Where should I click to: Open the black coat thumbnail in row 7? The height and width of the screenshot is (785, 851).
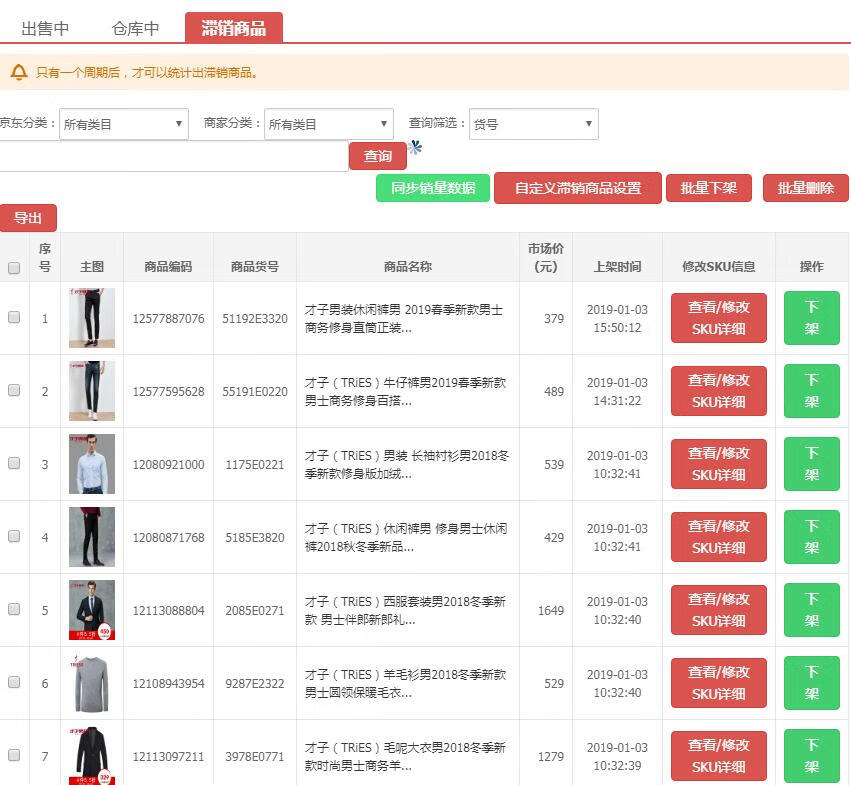[92, 755]
